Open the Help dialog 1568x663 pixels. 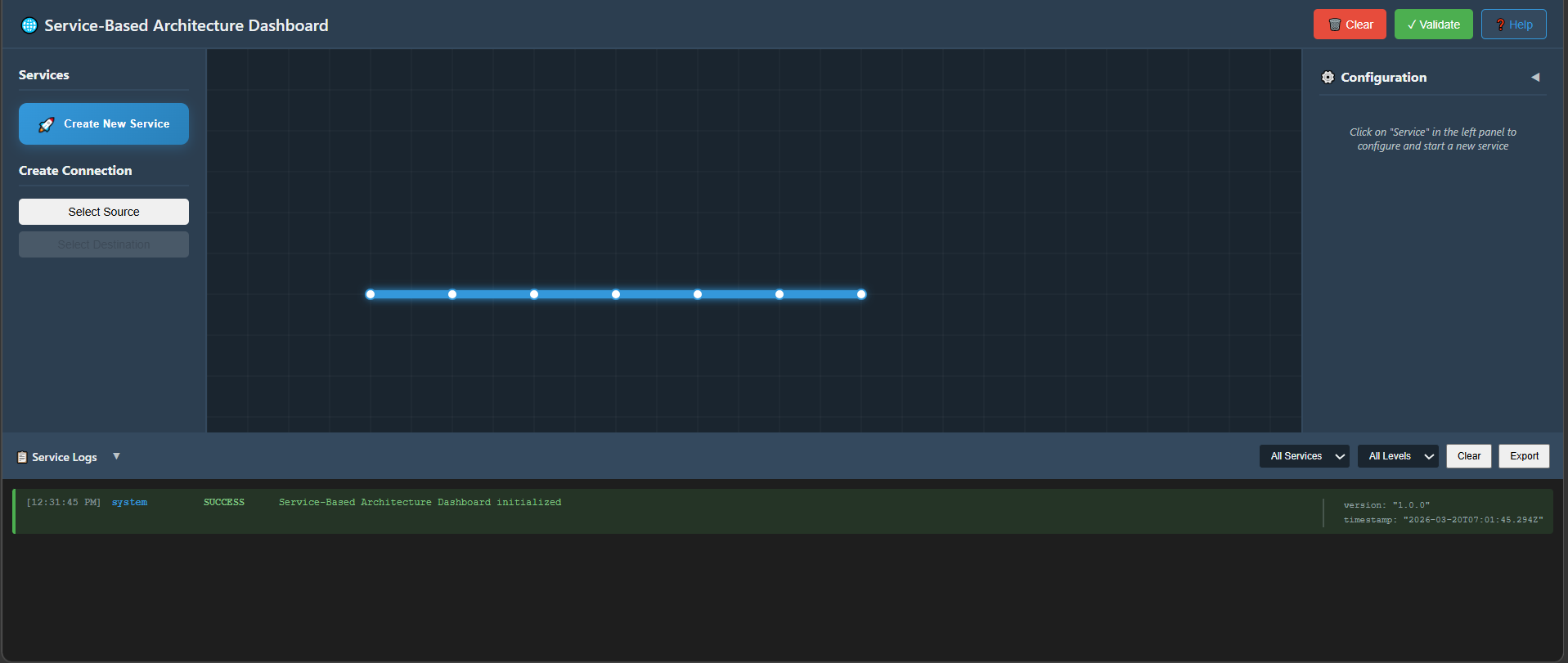click(x=1514, y=25)
